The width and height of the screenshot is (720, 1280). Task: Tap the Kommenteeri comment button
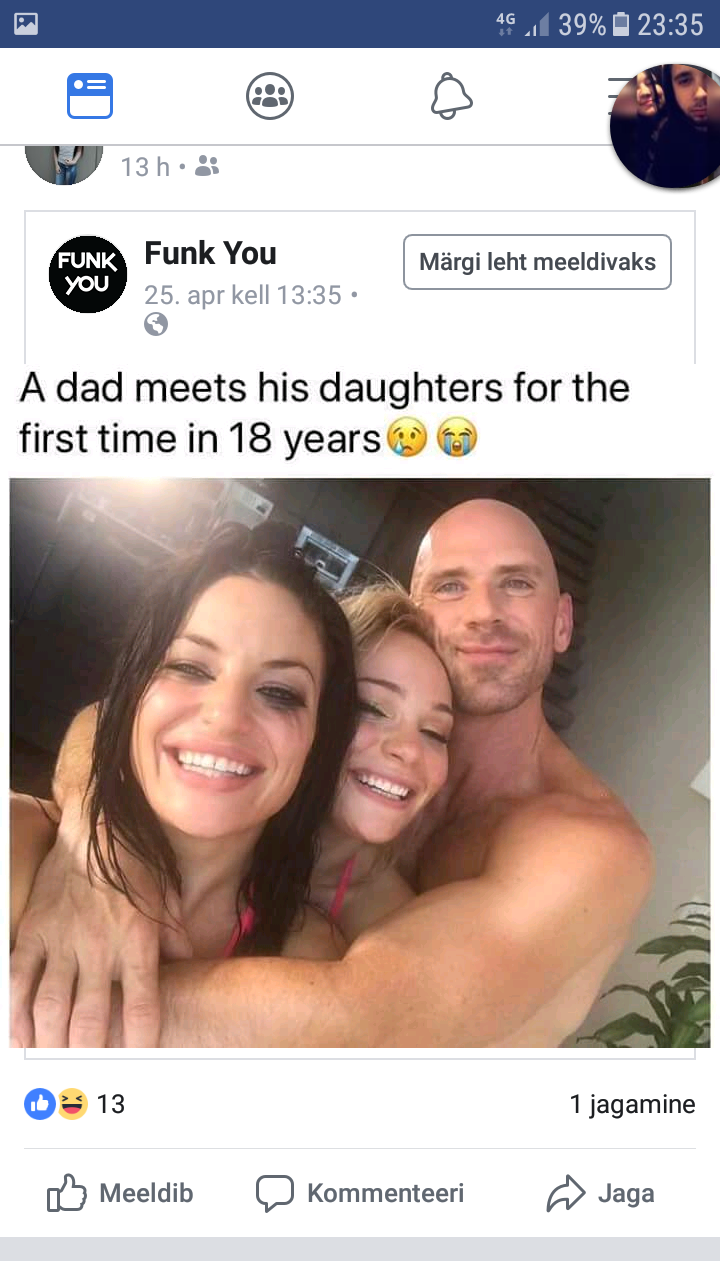[x=360, y=1193]
